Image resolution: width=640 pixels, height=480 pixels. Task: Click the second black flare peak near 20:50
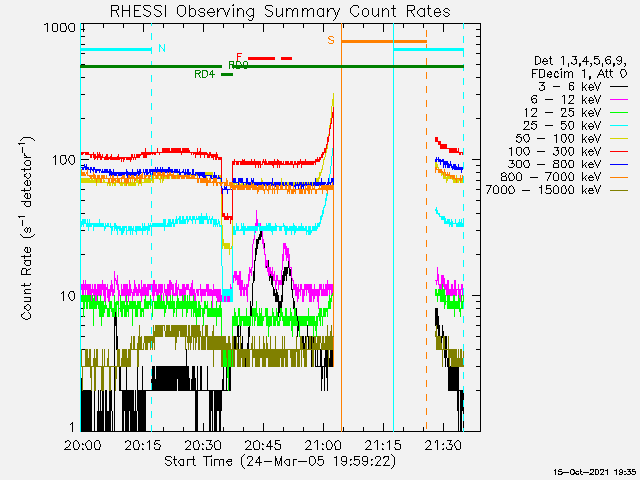point(288,270)
